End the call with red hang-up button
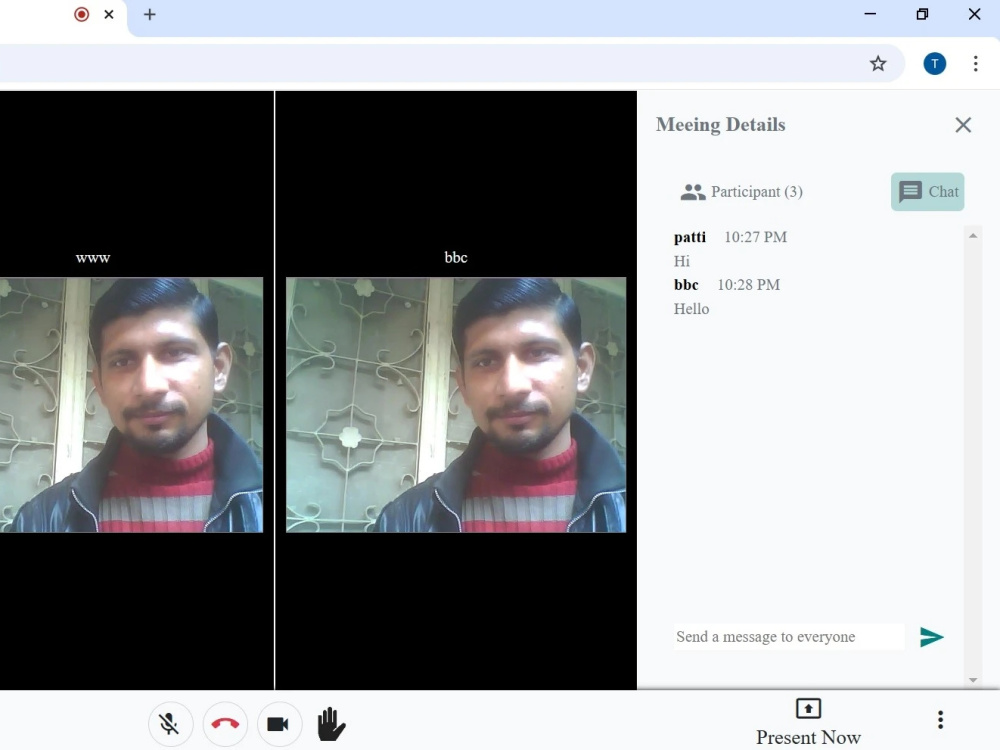Screen dimensions: 1000x750 click(225, 724)
